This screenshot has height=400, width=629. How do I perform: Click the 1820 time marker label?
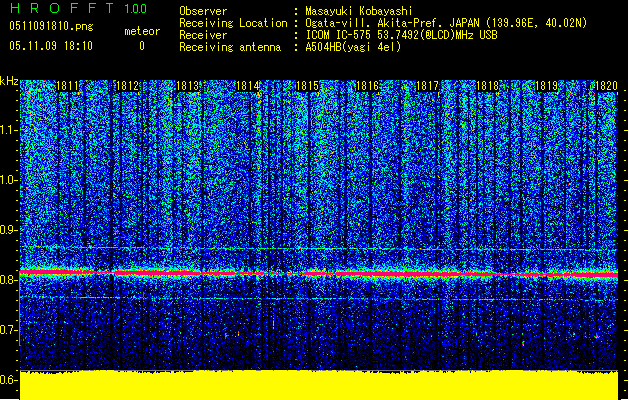click(x=606, y=86)
